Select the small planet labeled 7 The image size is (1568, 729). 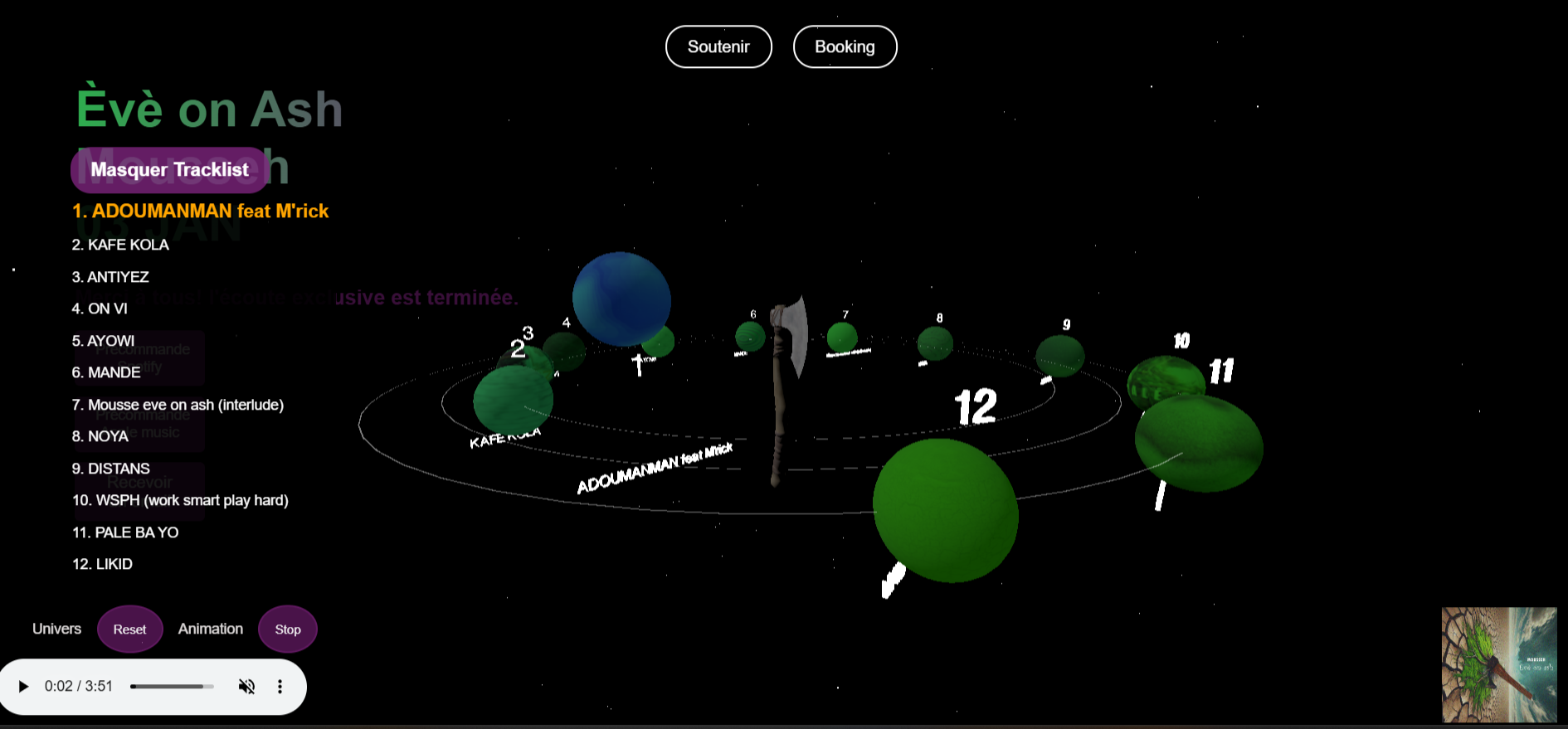point(841,337)
